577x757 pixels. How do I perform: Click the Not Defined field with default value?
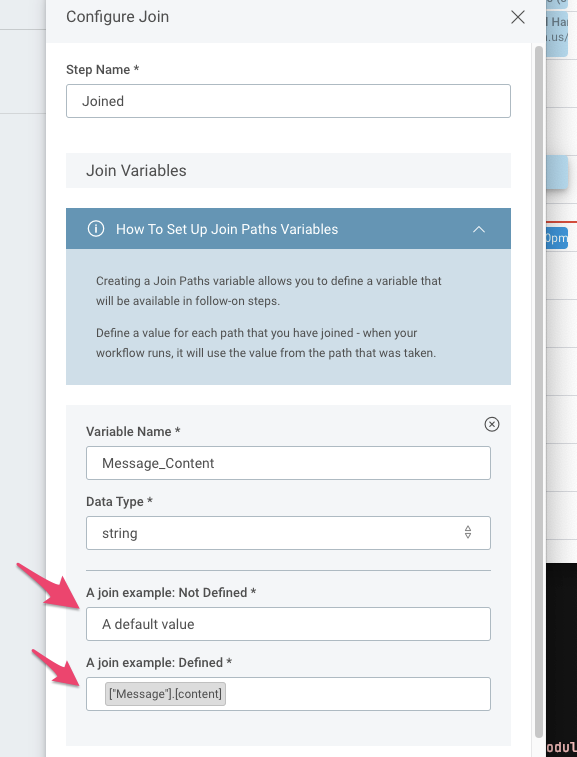(288, 624)
